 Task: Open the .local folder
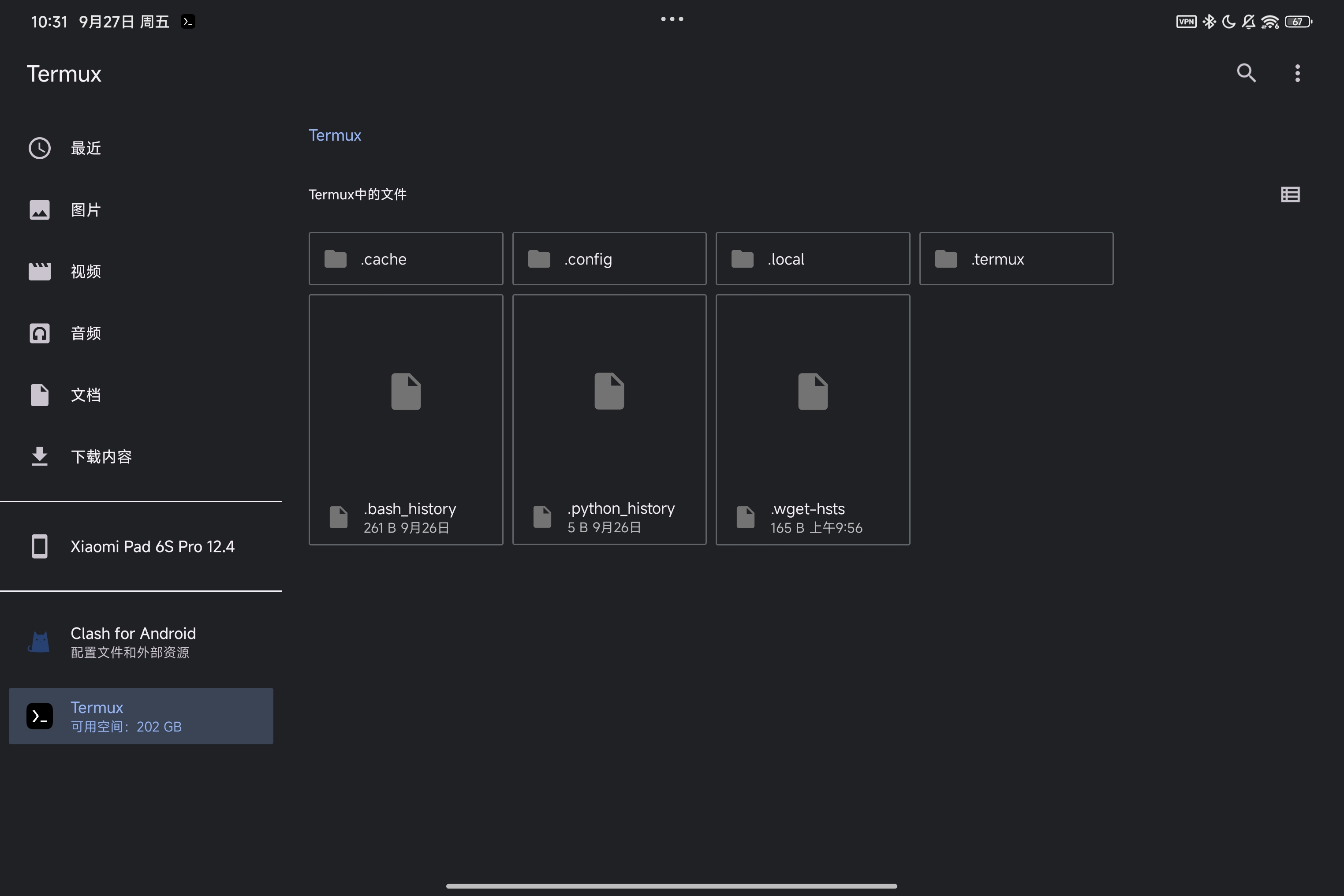point(813,259)
